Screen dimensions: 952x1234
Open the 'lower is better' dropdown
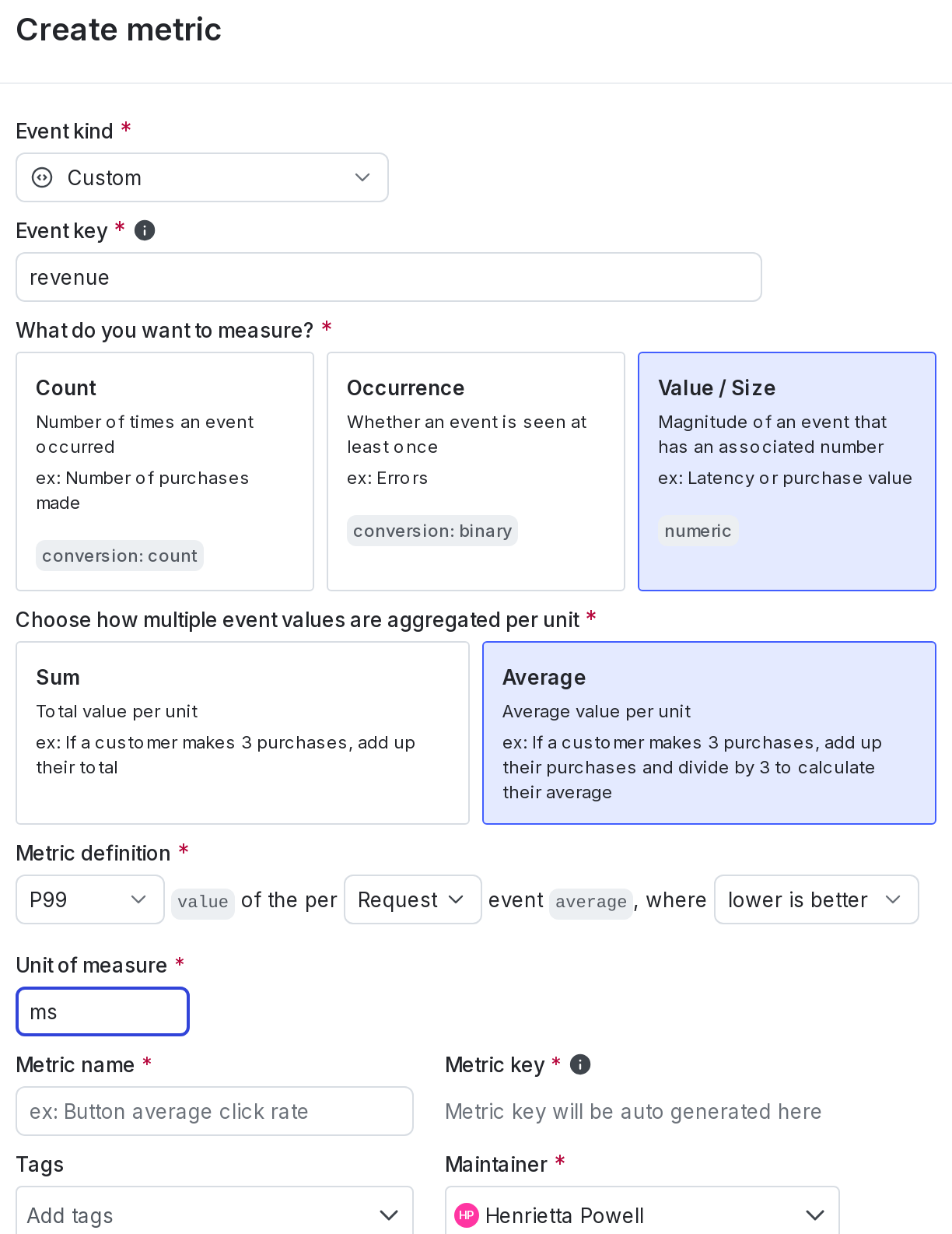coord(816,899)
